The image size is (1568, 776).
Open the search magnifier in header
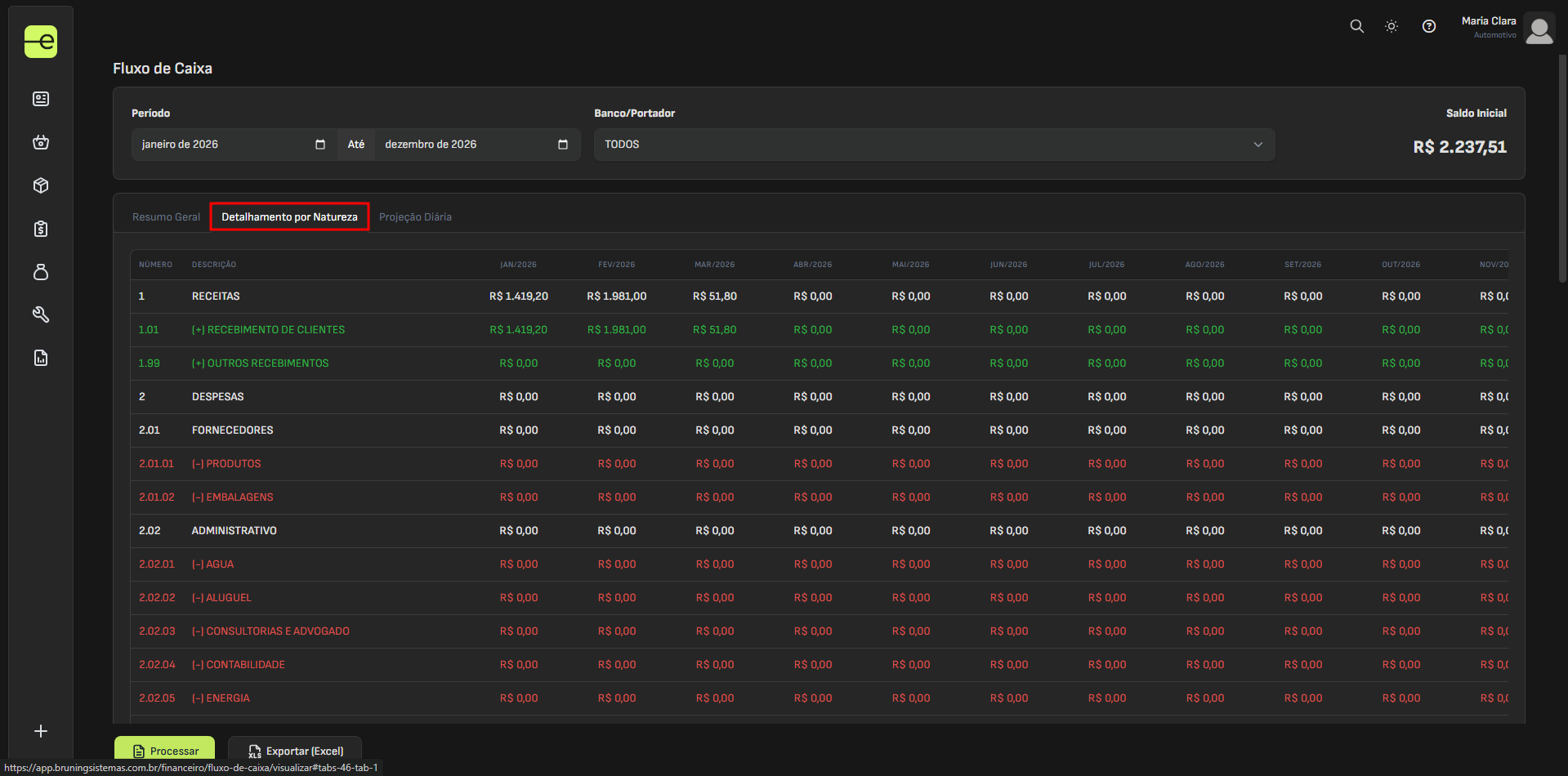pos(1356,26)
